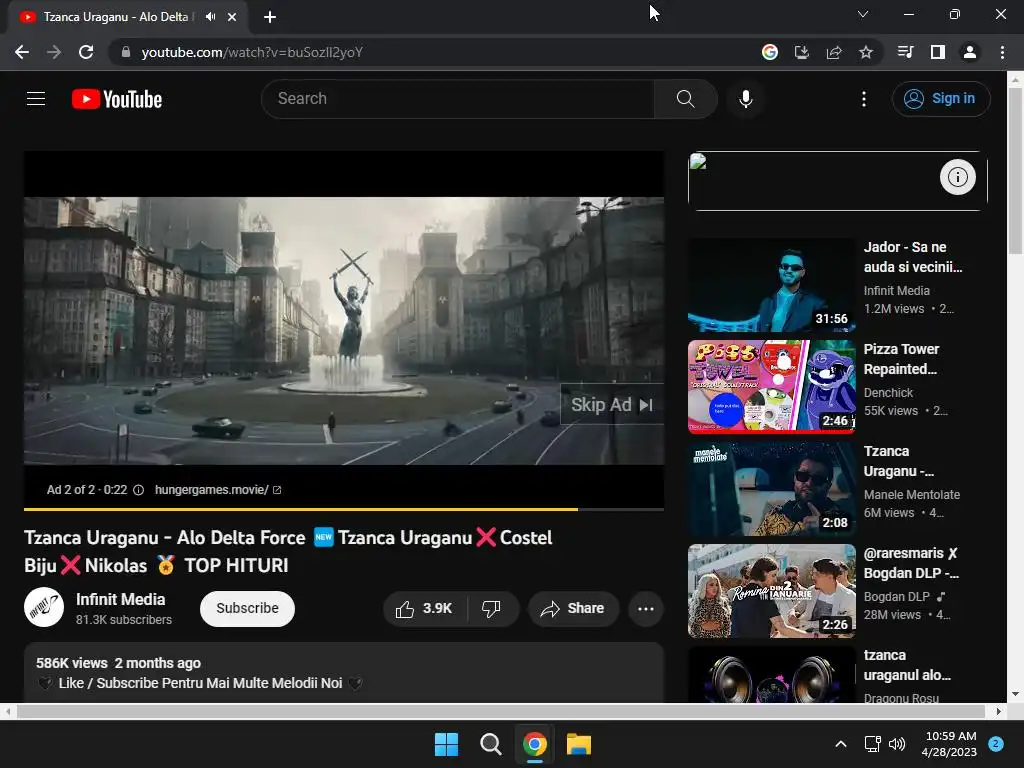Go forward with the browser arrow
Image resolution: width=1024 pixels, height=768 pixels.
point(54,52)
